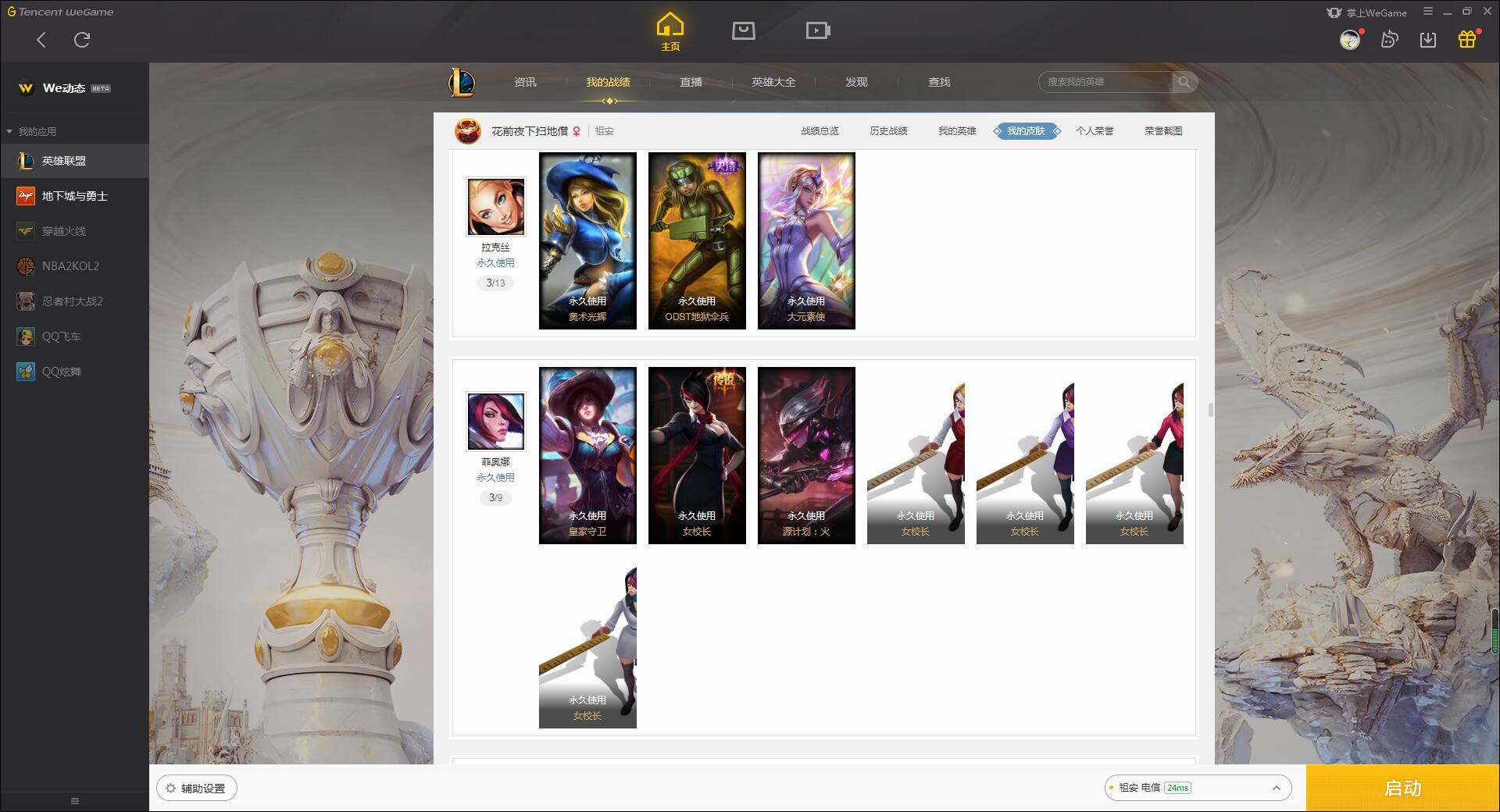Open the 我的战绩 tab

tap(608, 82)
